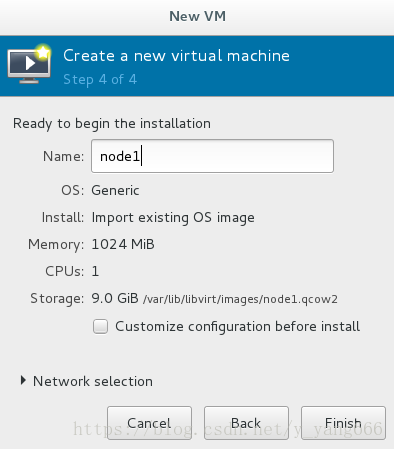The height and width of the screenshot is (449, 394).
Task: Click the '1024 MiB' memory value
Action: click(123, 244)
